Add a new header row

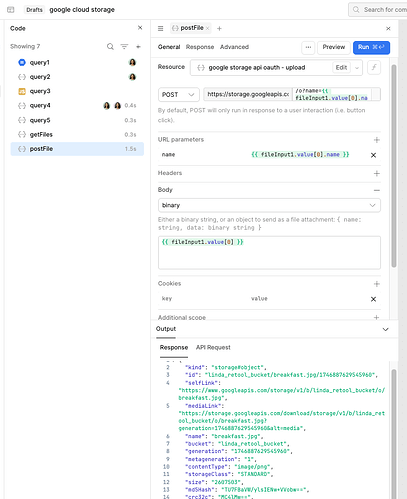pyautogui.click(x=377, y=173)
